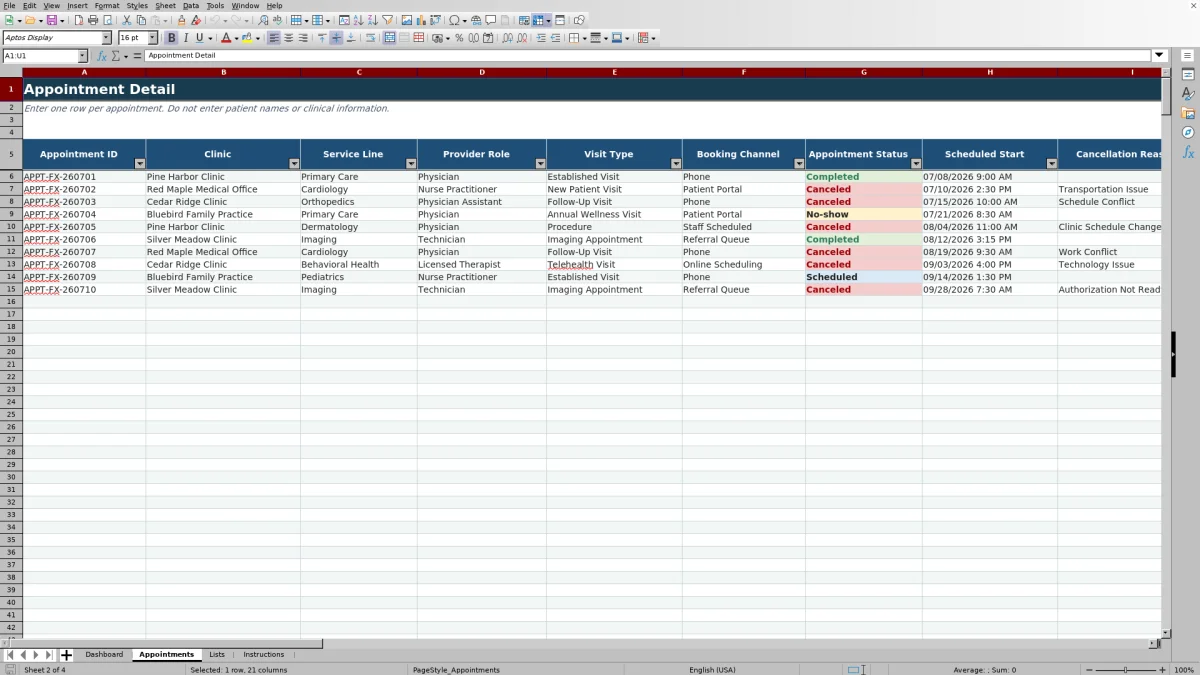The image size is (1200, 675).
Task: Open the Name Box dropdown arrow
Action: (x=82, y=56)
